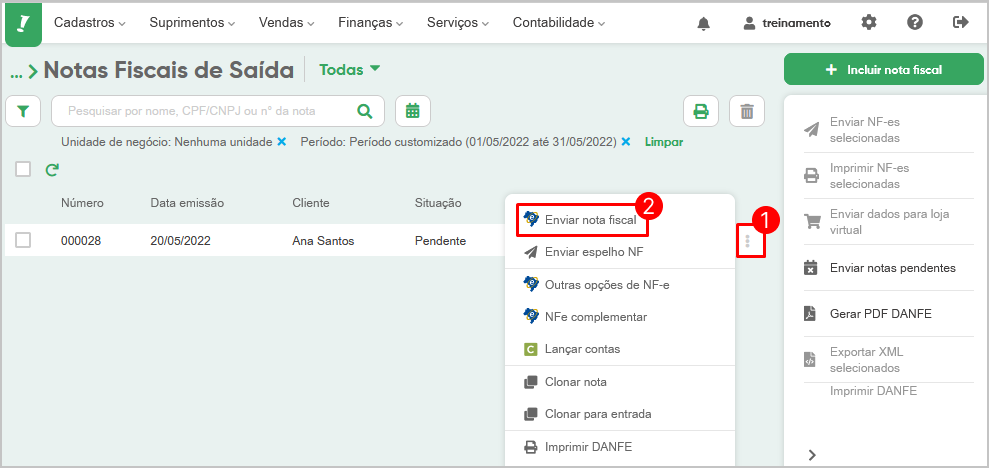This screenshot has width=989, height=468.
Task: Click the printer icon above list
Action: coord(701,111)
